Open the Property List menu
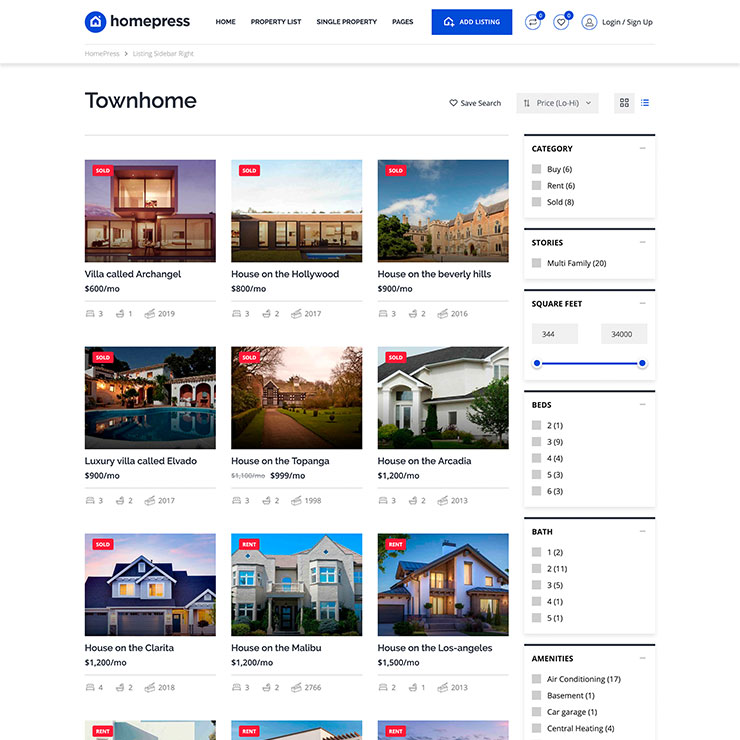Image resolution: width=740 pixels, height=740 pixels. [x=275, y=22]
